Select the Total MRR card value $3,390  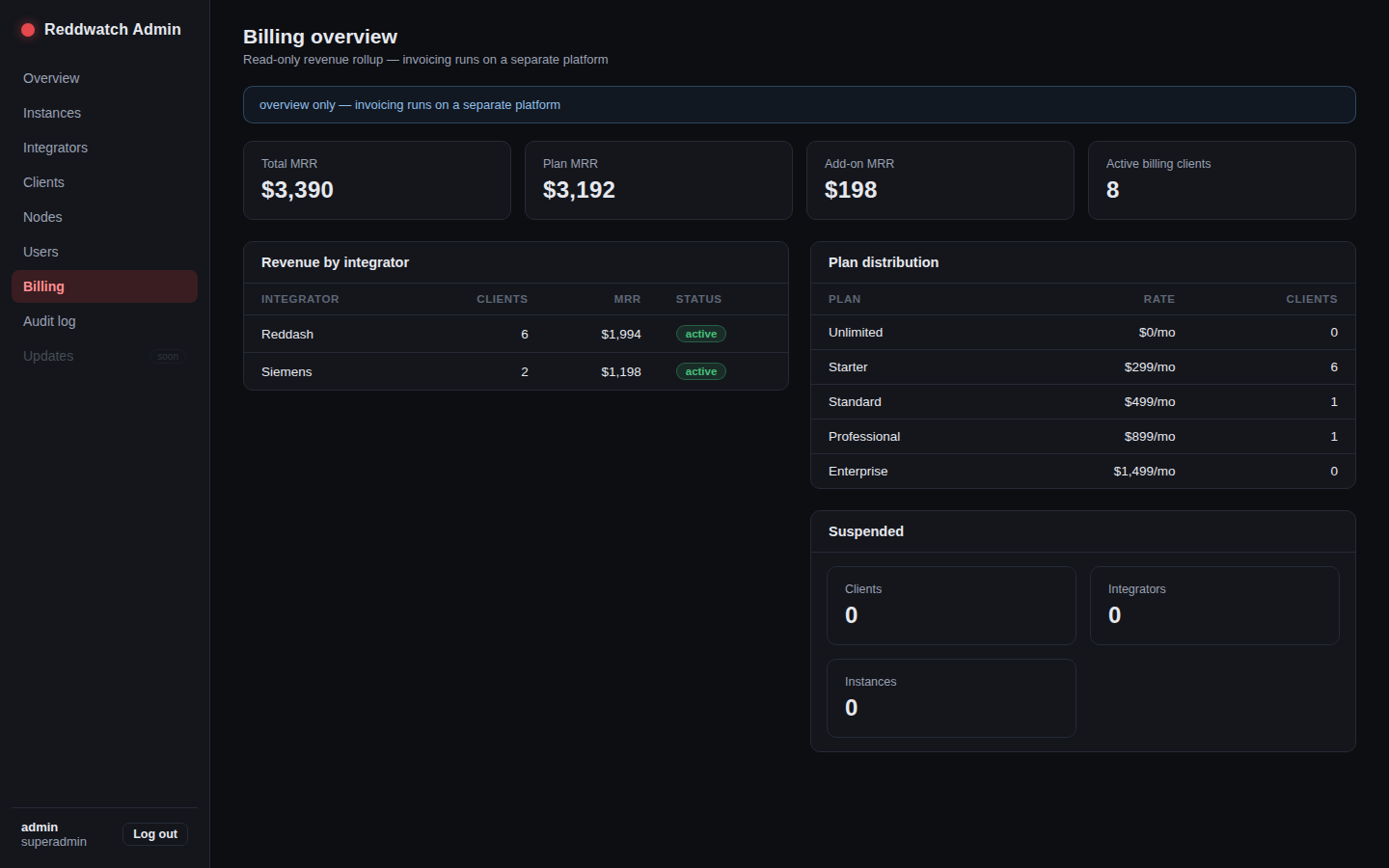point(297,190)
